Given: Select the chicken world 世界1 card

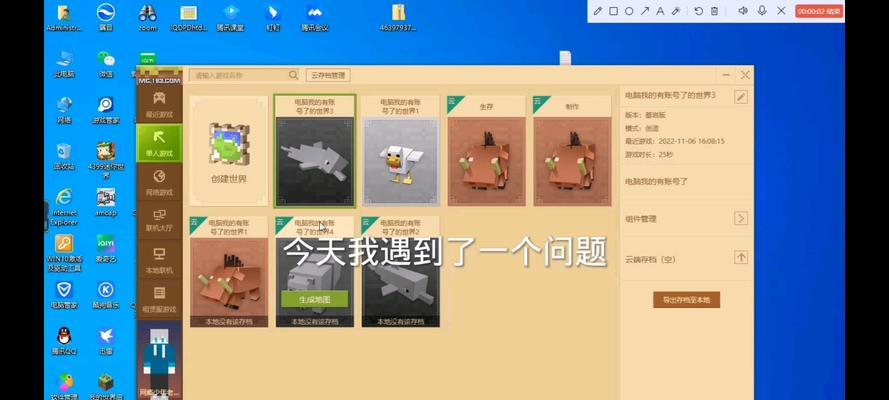Looking at the screenshot, I should tap(401, 151).
